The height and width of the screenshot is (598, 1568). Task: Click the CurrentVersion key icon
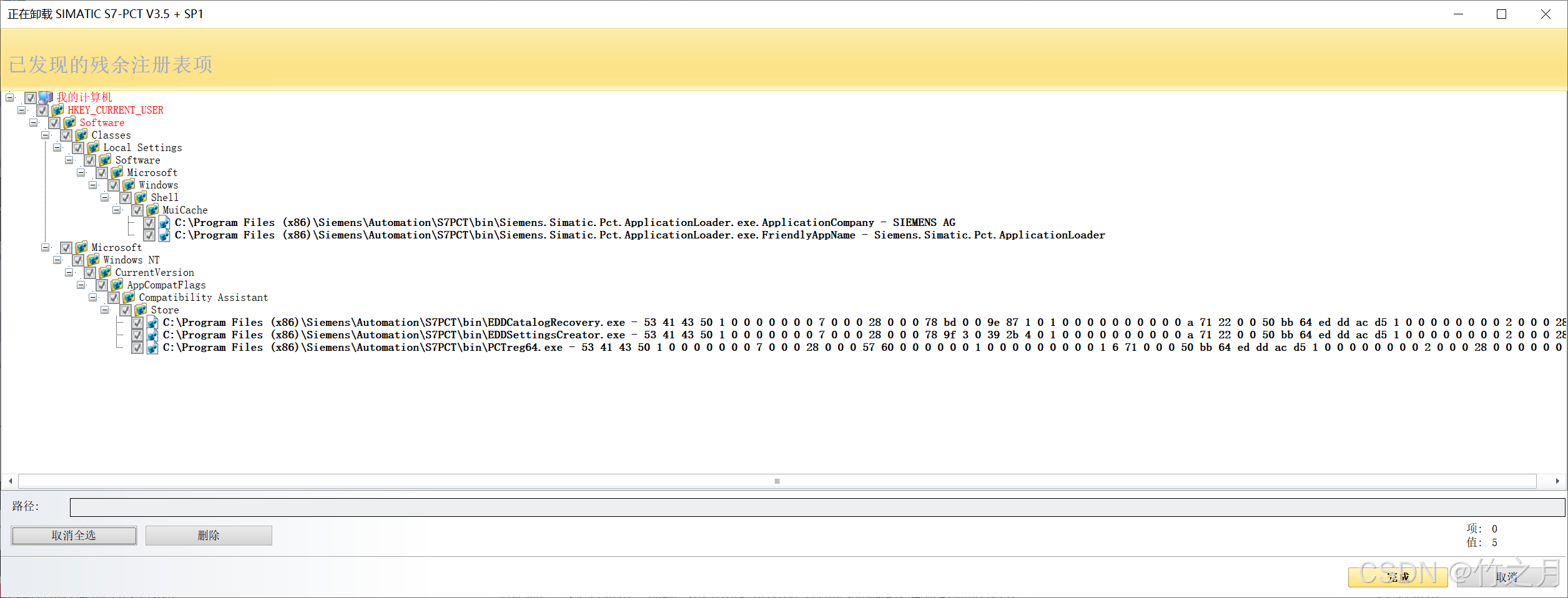(105, 272)
